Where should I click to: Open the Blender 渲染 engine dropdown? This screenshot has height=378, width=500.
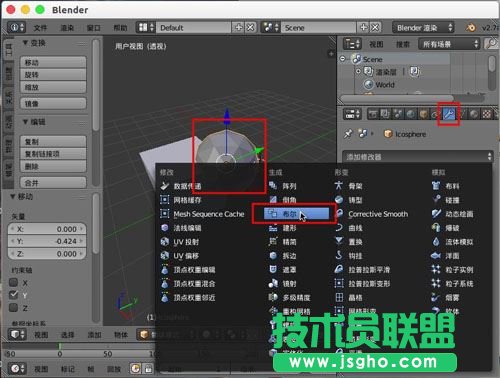(x=423, y=27)
